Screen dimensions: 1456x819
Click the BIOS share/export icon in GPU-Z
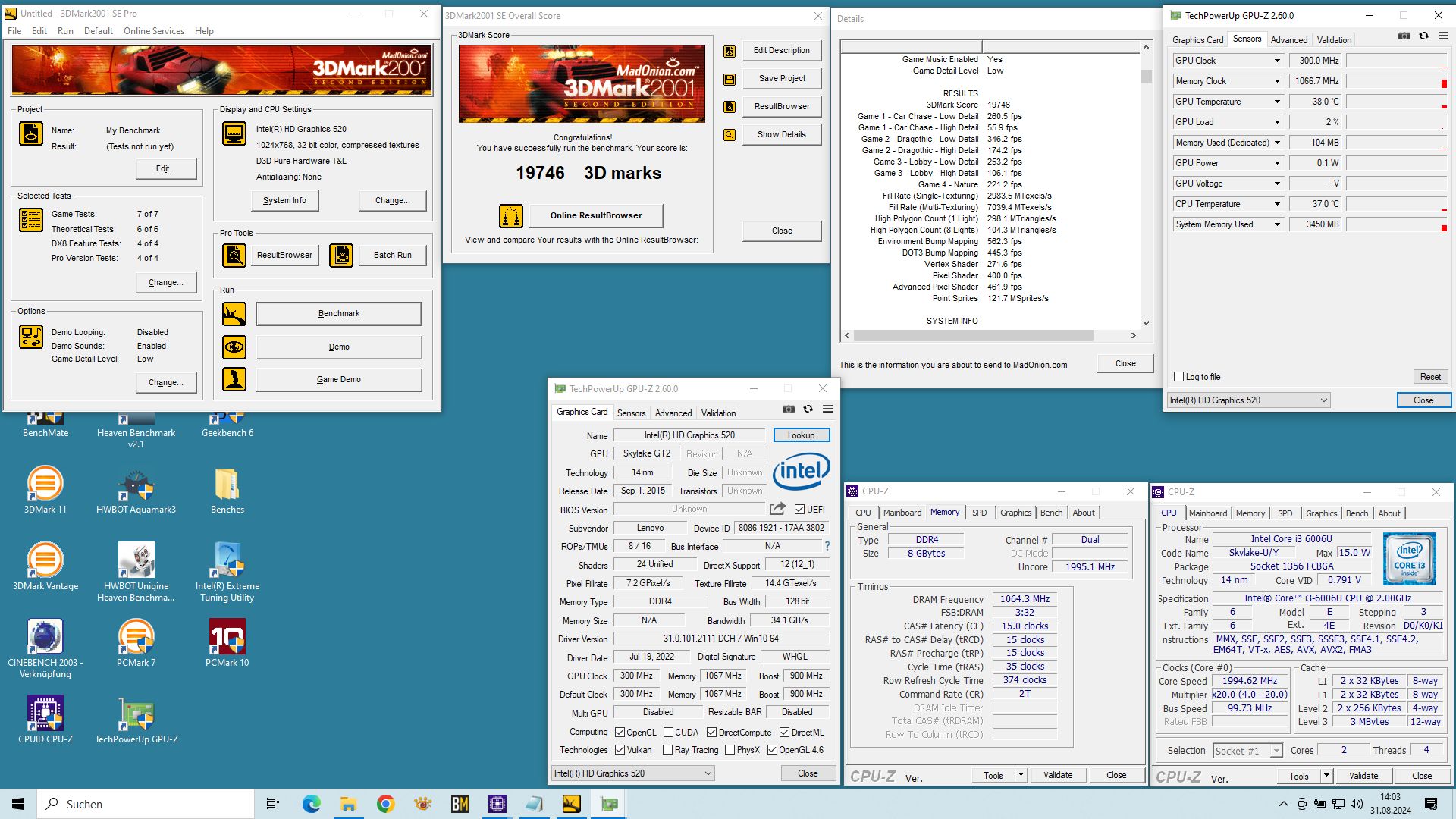click(777, 509)
